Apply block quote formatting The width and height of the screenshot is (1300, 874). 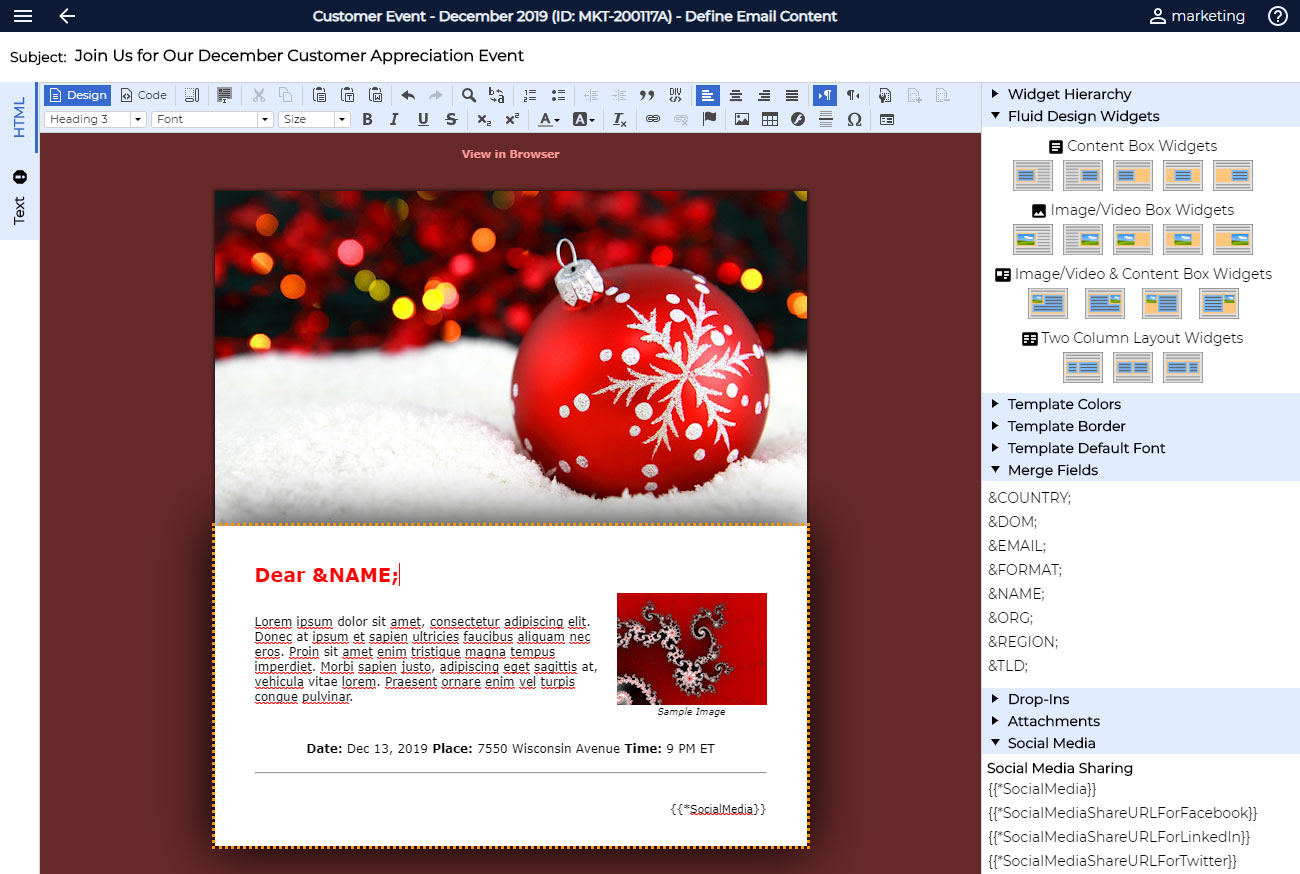pyautogui.click(x=647, y=95)
